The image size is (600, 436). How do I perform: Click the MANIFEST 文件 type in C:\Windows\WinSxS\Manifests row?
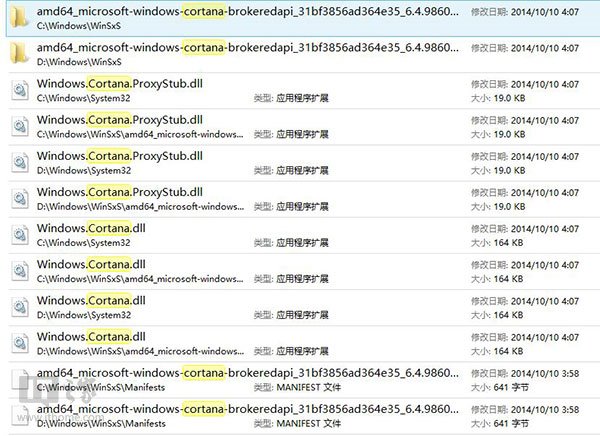point(308,387)
